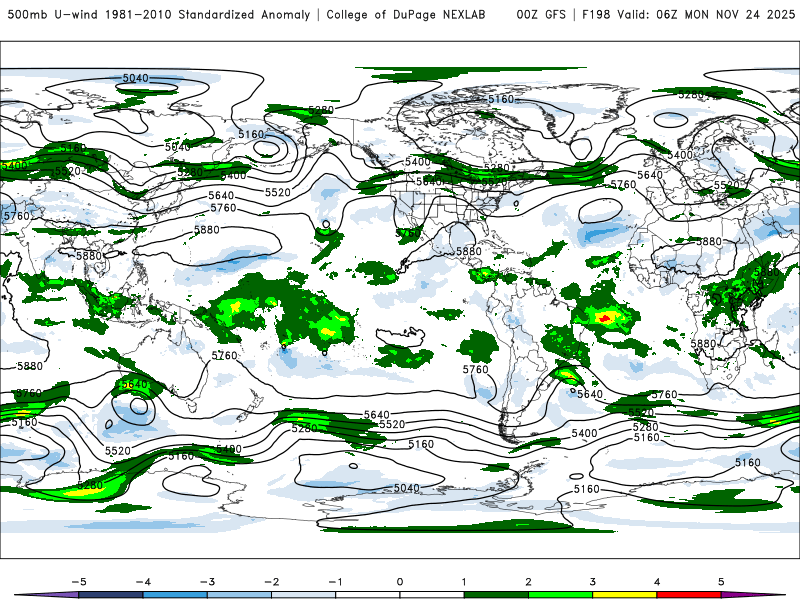
Task: Click the positive "2" colorbar tick label
Action: coord(528,582)
